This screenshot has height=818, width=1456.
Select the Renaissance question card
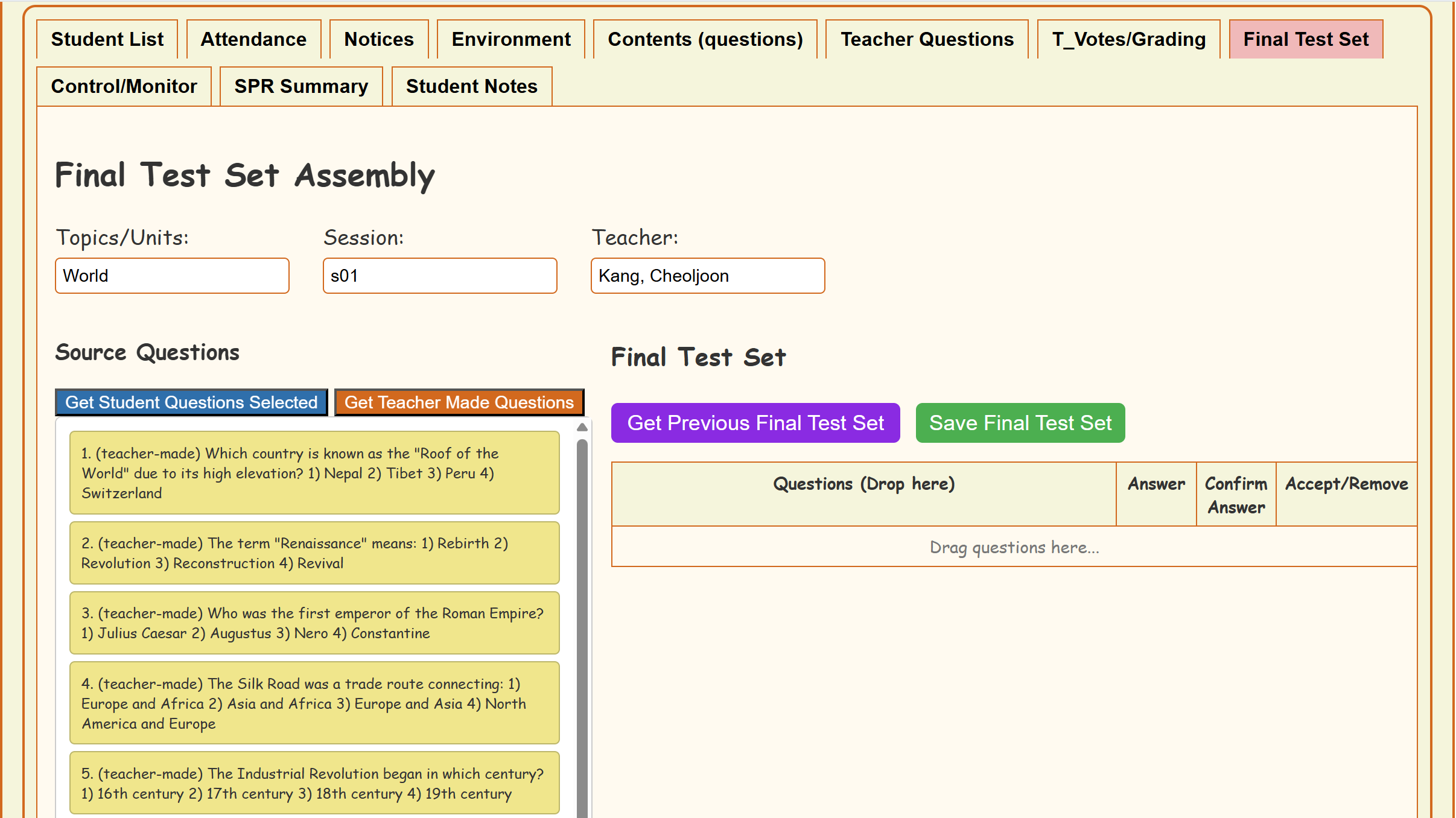(314, 553)
